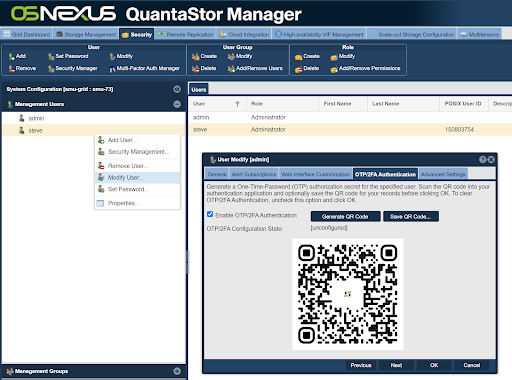The image size is (512, 380).
Task: Collapse the System Configuration panel
Action: [x=177, y=89]
